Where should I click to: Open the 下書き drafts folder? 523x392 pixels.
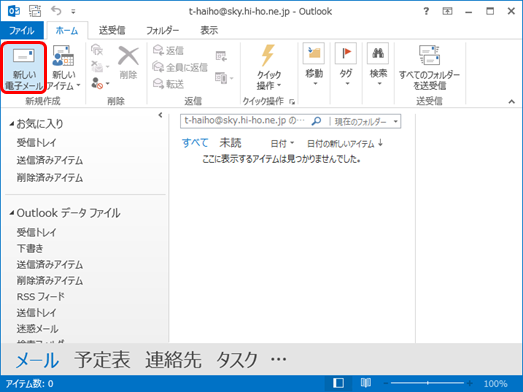coord(30,248)
